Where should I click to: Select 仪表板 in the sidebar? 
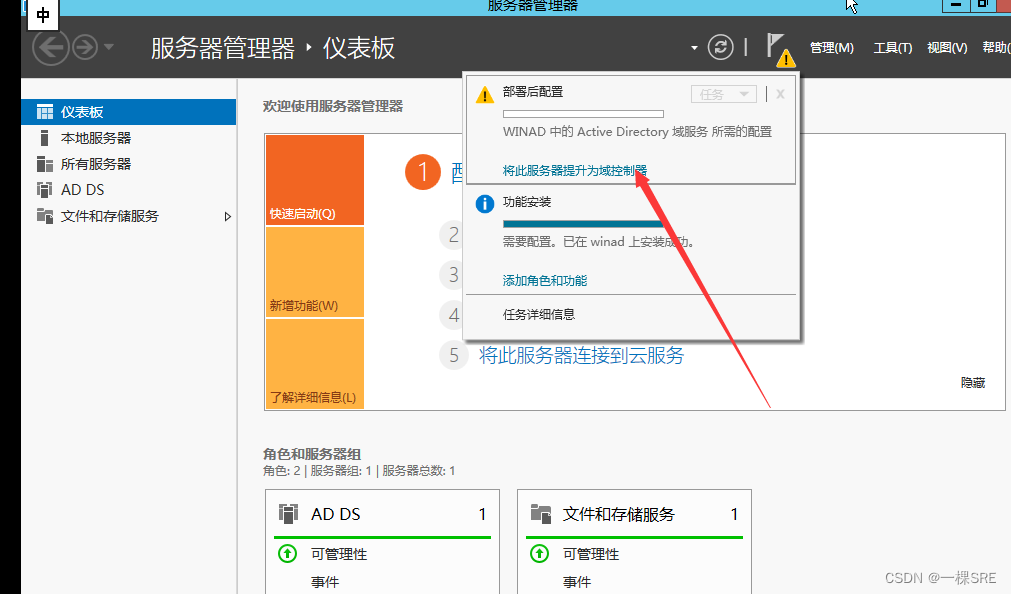pyautogui.click(x=80, y=110)
